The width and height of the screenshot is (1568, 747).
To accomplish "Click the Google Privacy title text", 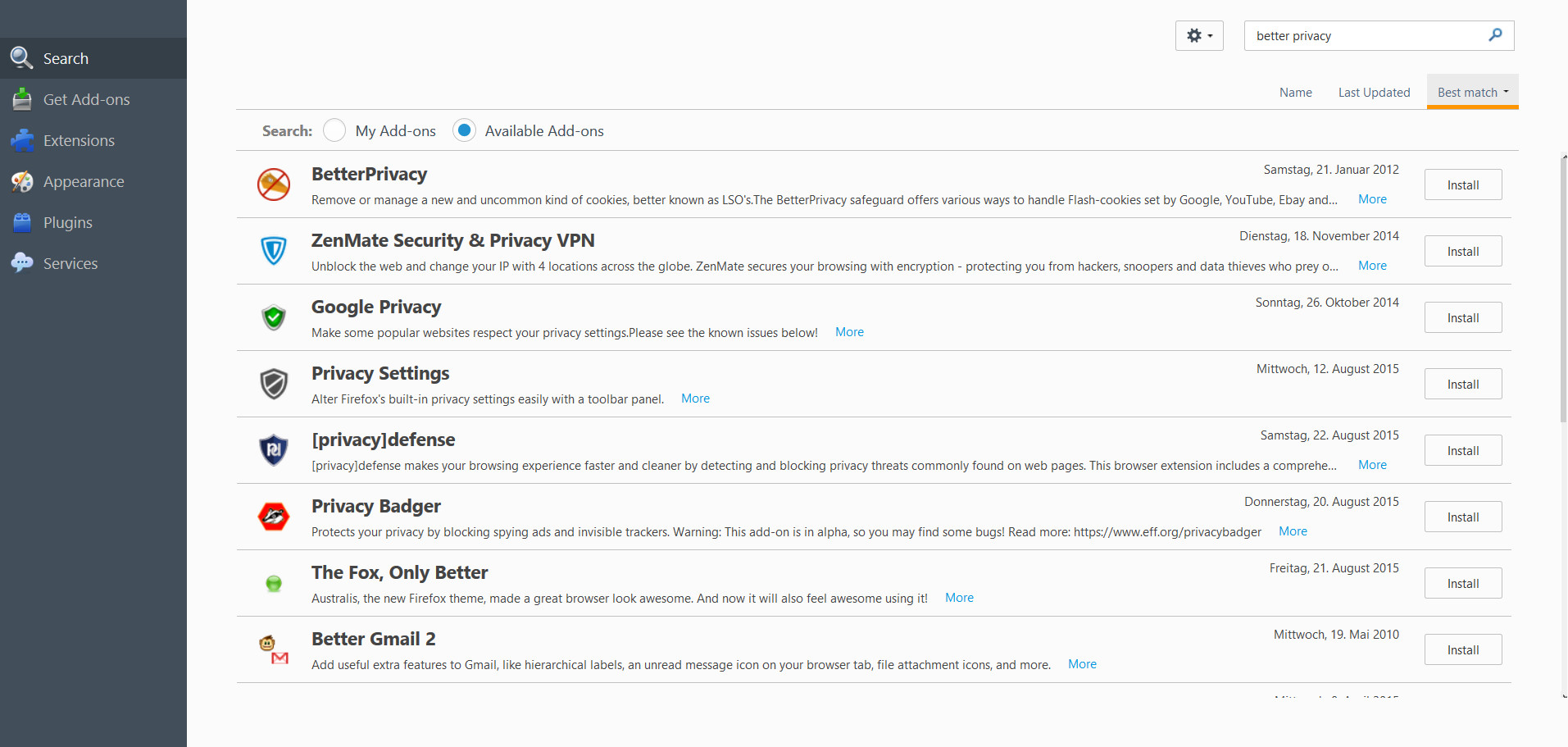I will coord(376,307).
